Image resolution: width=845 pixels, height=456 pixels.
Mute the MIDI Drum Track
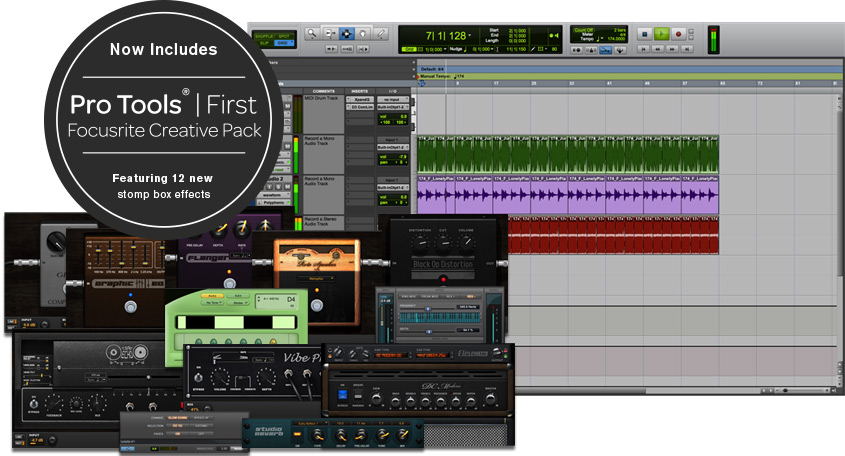pos(287,106)
